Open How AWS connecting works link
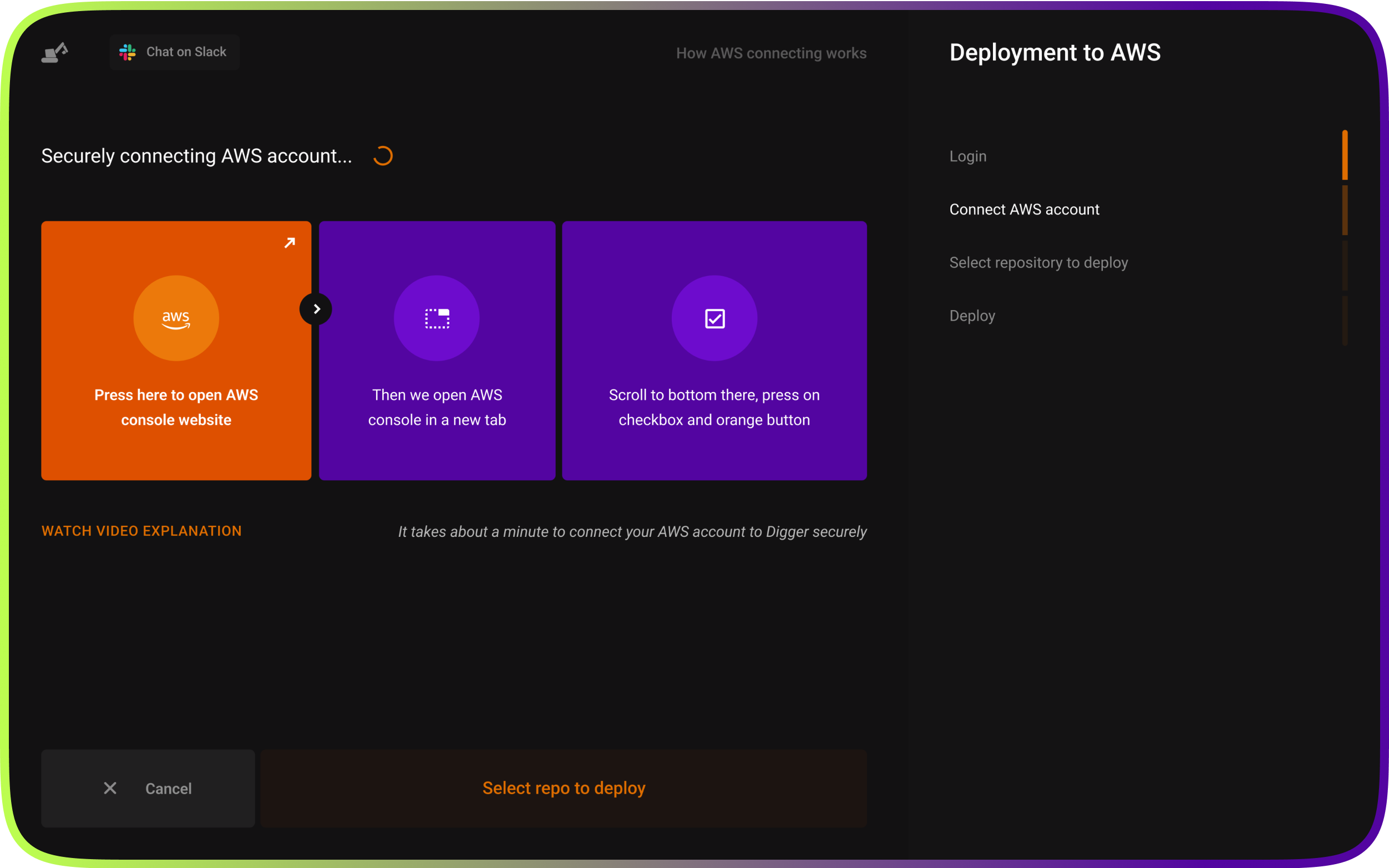 click(x=771, y=53)
